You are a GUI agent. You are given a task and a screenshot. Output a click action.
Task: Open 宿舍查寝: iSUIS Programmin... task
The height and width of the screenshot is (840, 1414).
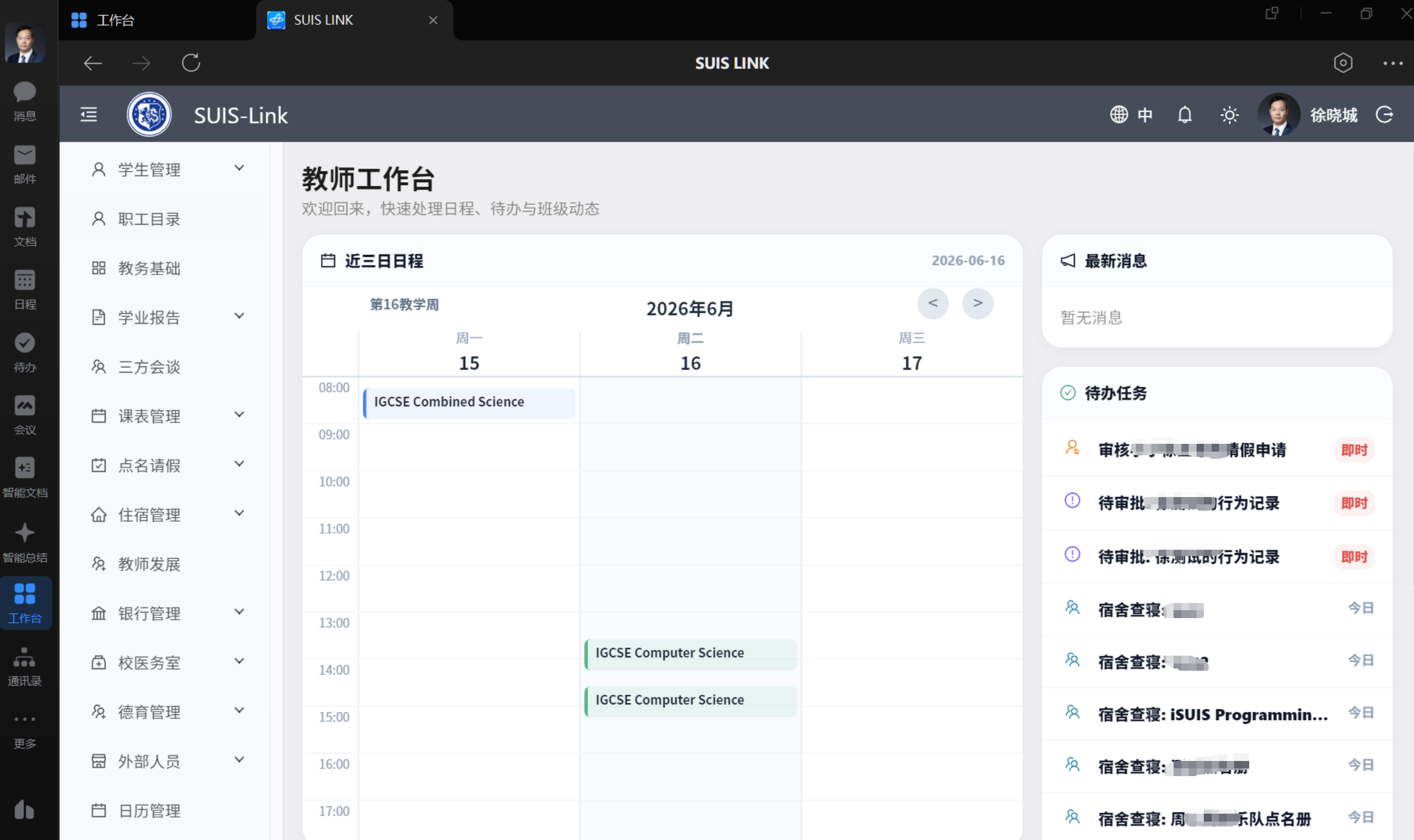point(1217,714)
